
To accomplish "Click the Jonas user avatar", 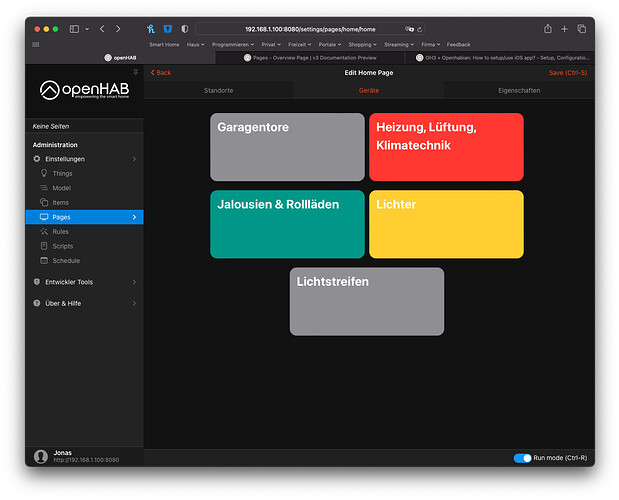I will (x=41, y=456).
